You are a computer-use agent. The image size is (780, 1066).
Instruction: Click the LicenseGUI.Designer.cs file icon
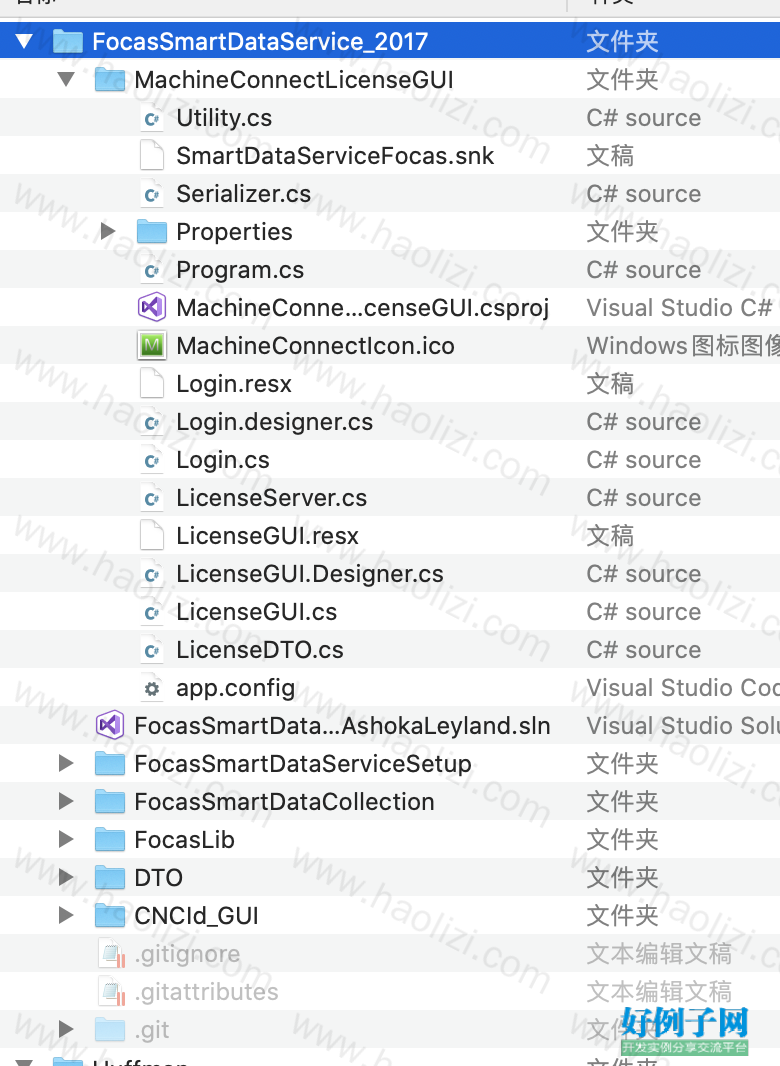152,574
